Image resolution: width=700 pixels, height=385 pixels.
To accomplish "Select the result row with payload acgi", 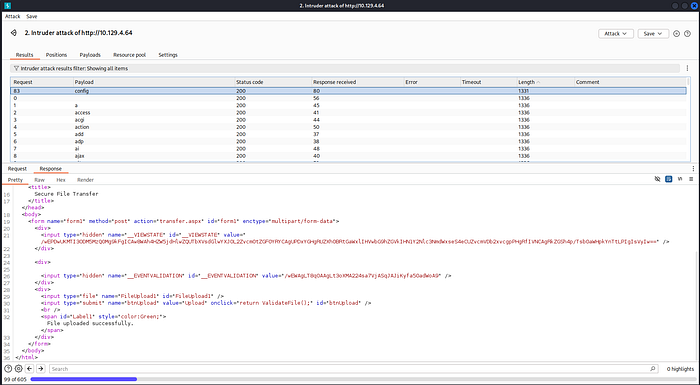I will coord(348,120).
